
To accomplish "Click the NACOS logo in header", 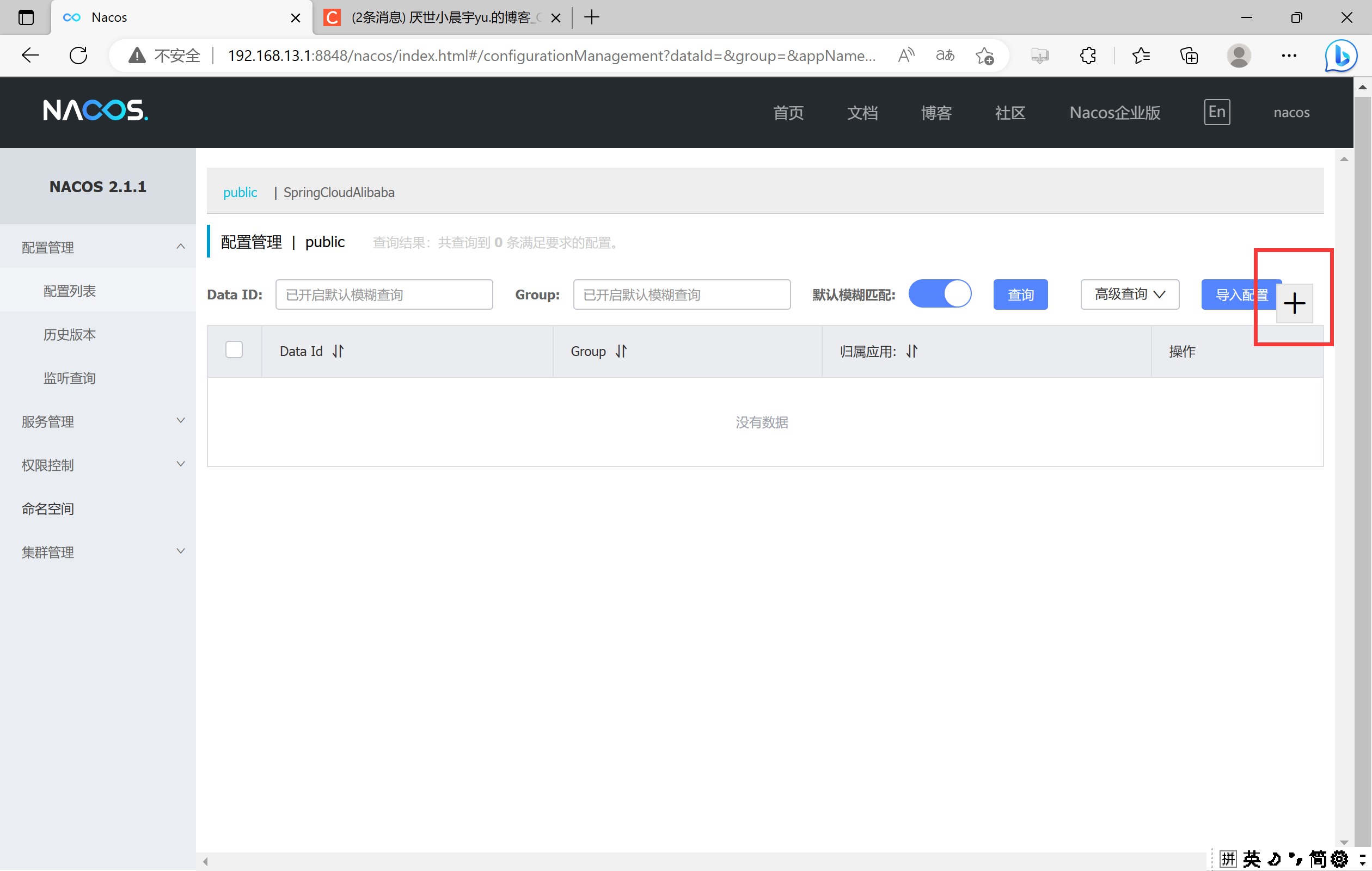I will 96,111.
